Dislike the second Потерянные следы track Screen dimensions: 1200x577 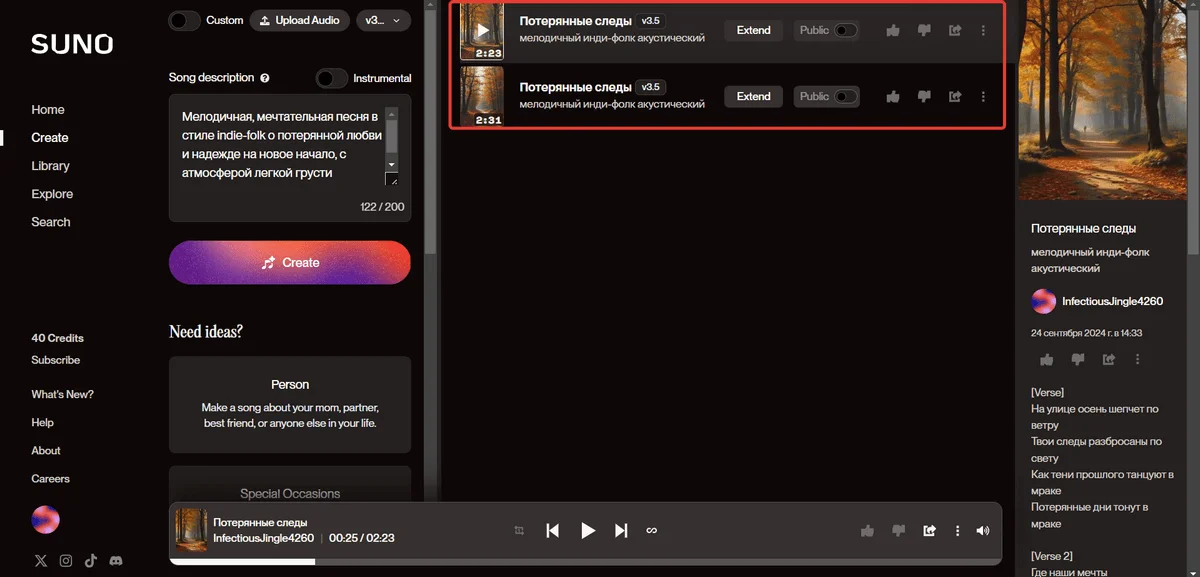point(924,97)
